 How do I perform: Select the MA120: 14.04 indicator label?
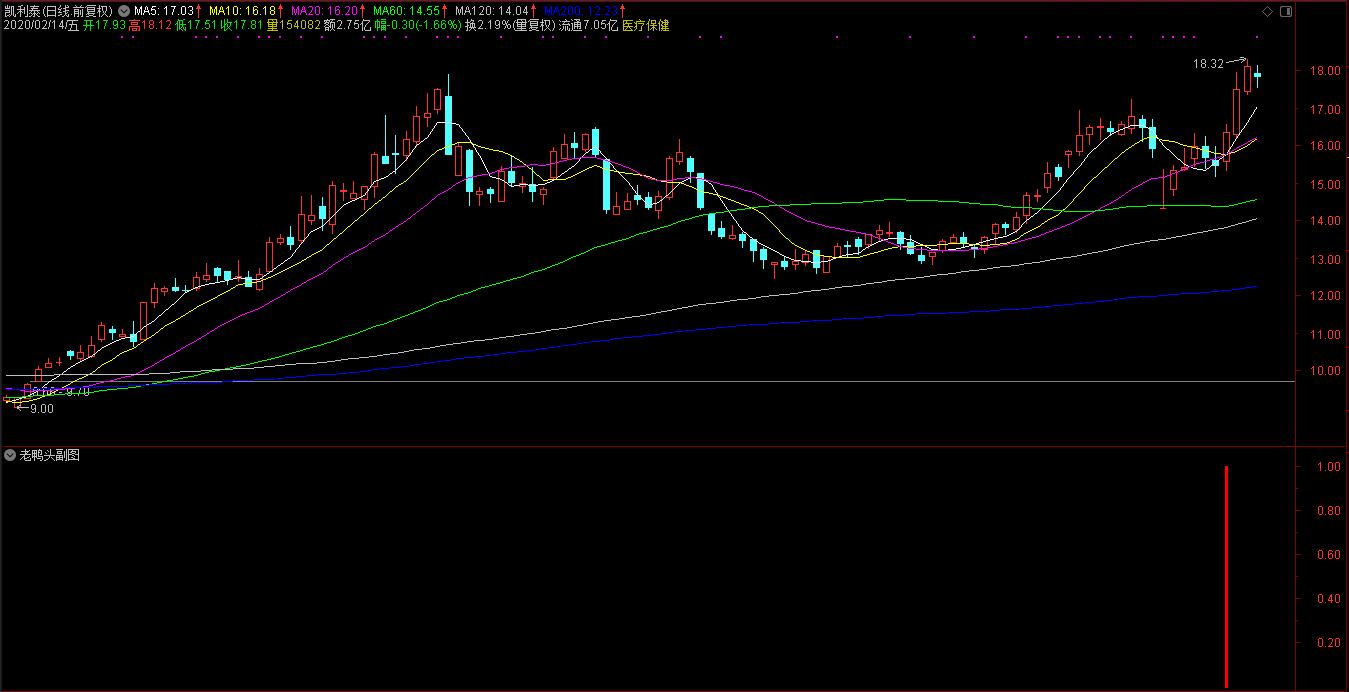pyautogui.click(x=491, y=11)
